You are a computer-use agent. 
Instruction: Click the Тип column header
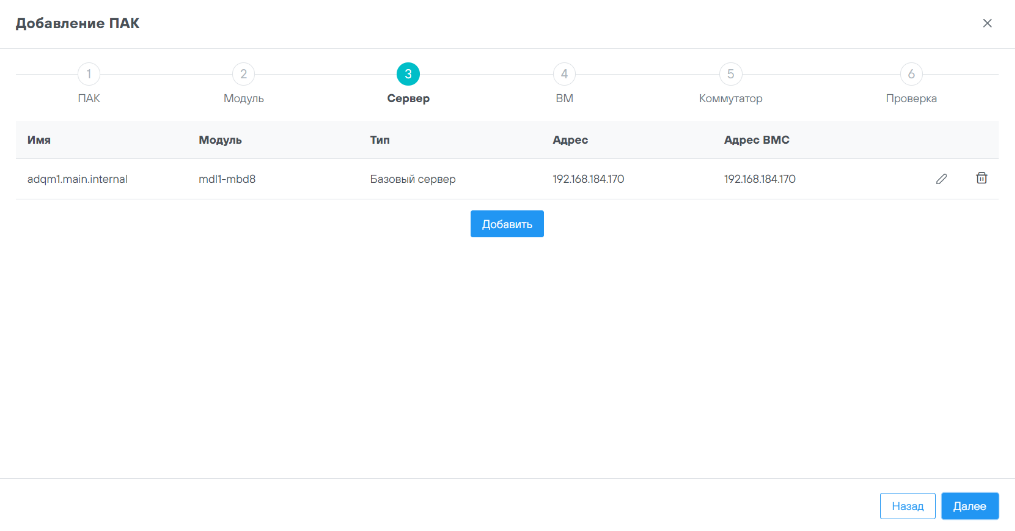(x=379, y=140)
